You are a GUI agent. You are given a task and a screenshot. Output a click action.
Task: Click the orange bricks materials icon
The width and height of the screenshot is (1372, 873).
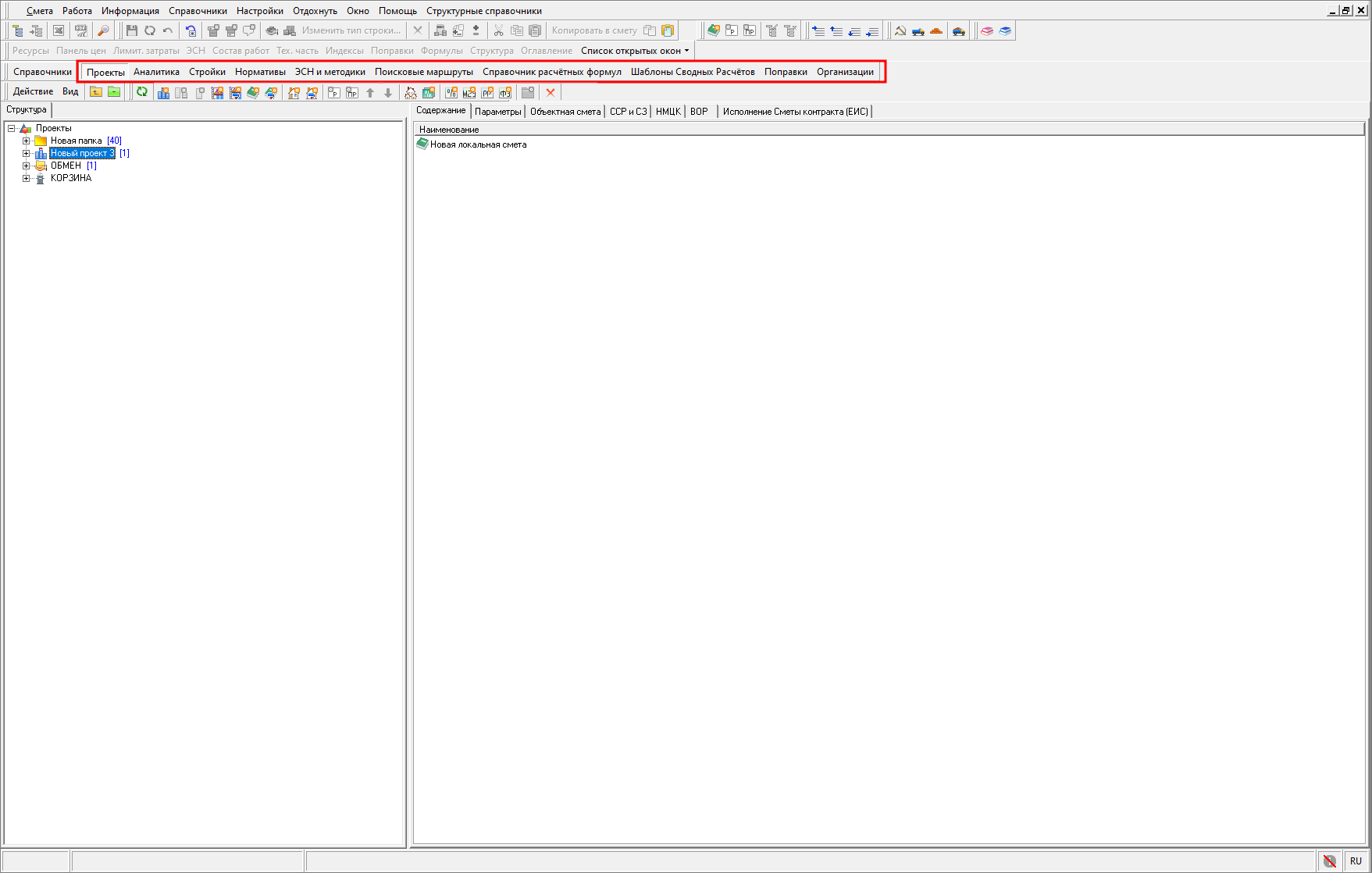(x=936, y=31)
